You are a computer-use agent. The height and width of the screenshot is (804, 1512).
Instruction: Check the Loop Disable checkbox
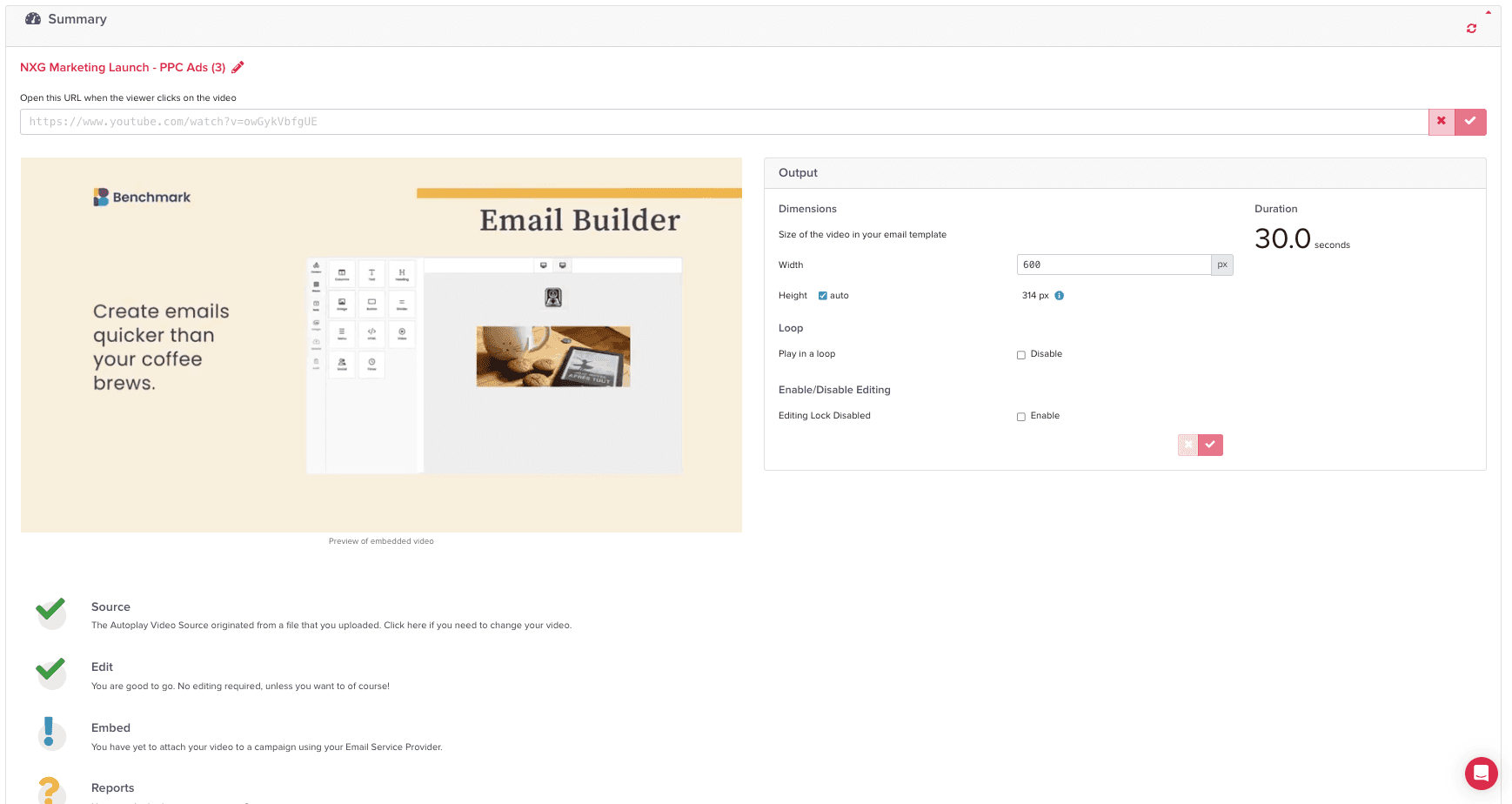(1021, 355)
